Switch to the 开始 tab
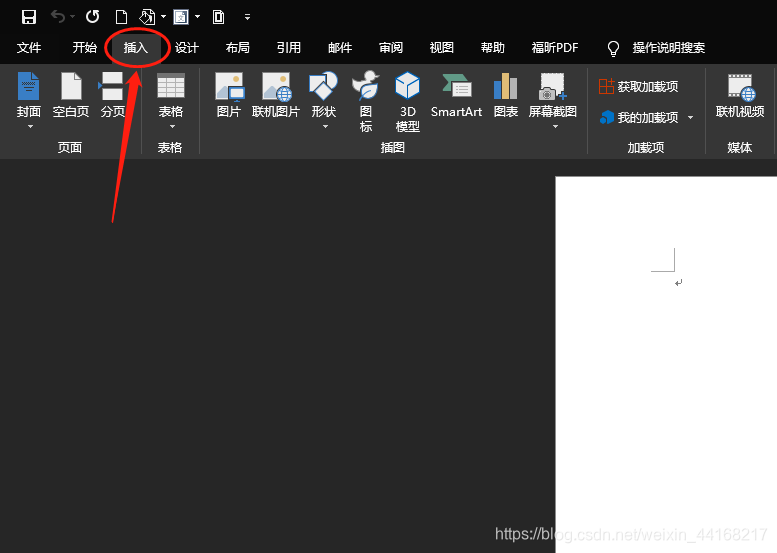The width and height of the screenshot is (777, 553). [84, 48]
